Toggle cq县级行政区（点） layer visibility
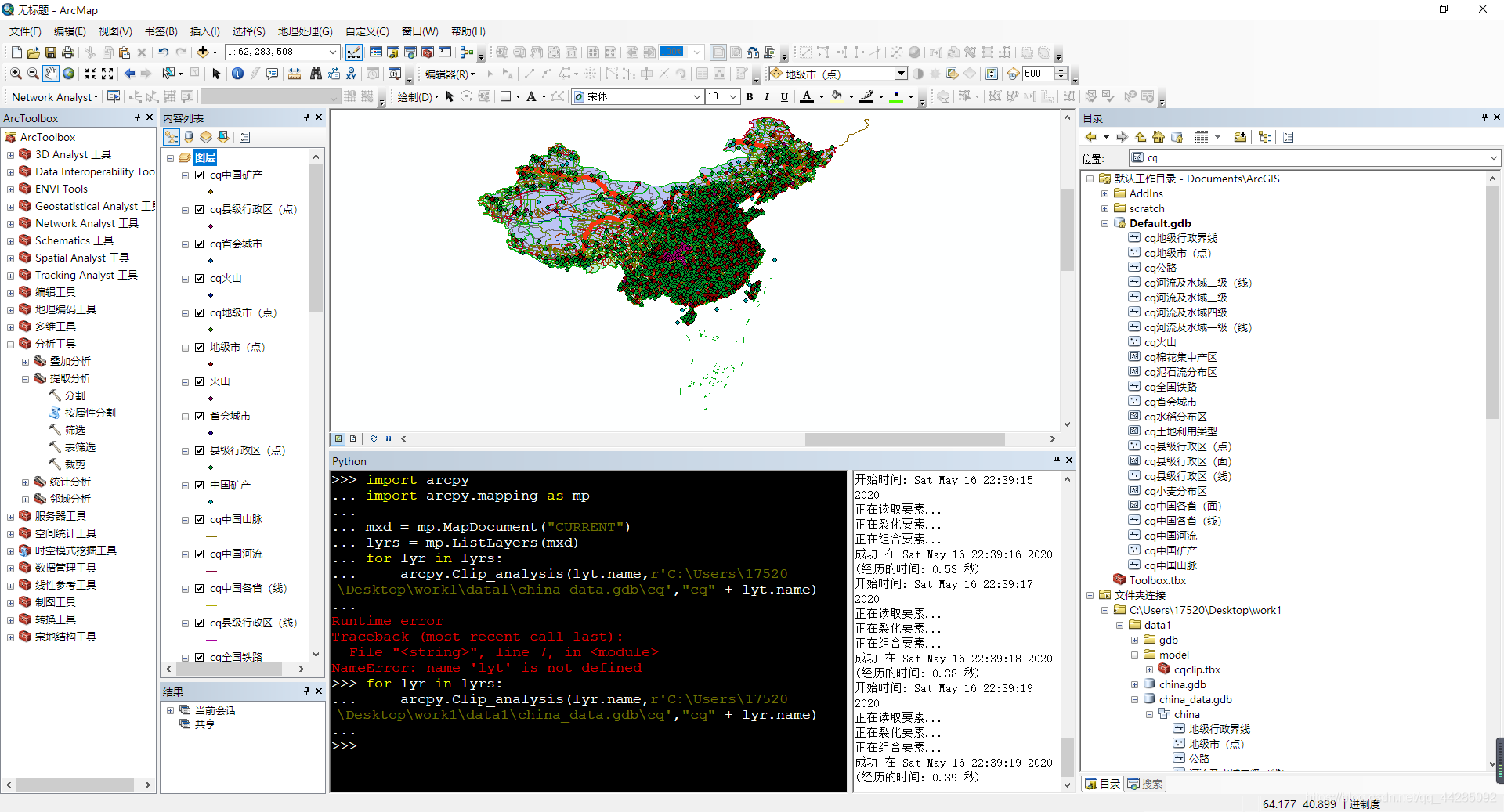Viewport: 1504px width, 812px height. pyautogui.click(x=200, y=210)
